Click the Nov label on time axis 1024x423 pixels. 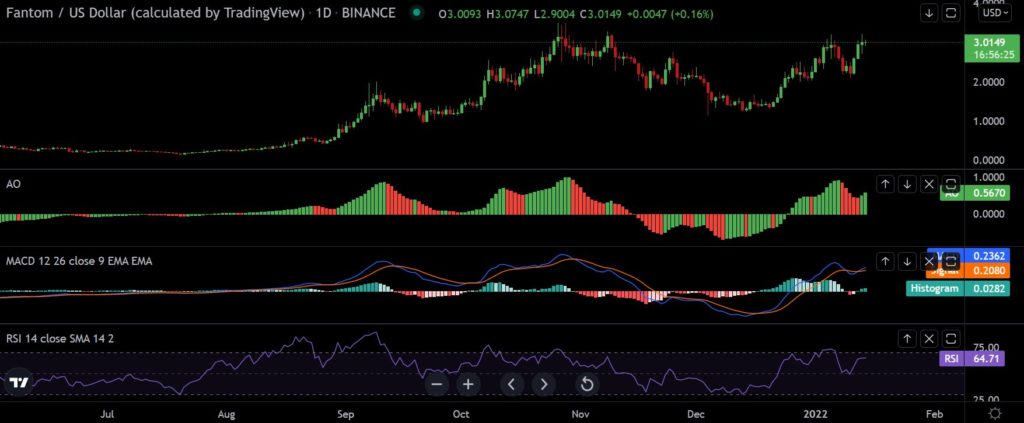point(579,414)
